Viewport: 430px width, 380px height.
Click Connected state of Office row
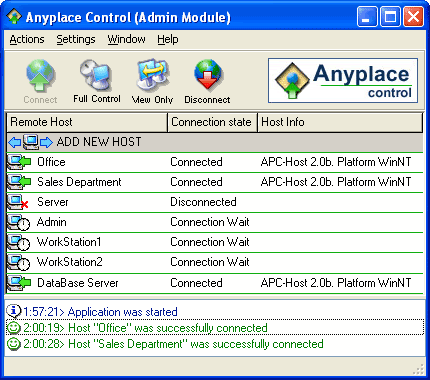196,162
